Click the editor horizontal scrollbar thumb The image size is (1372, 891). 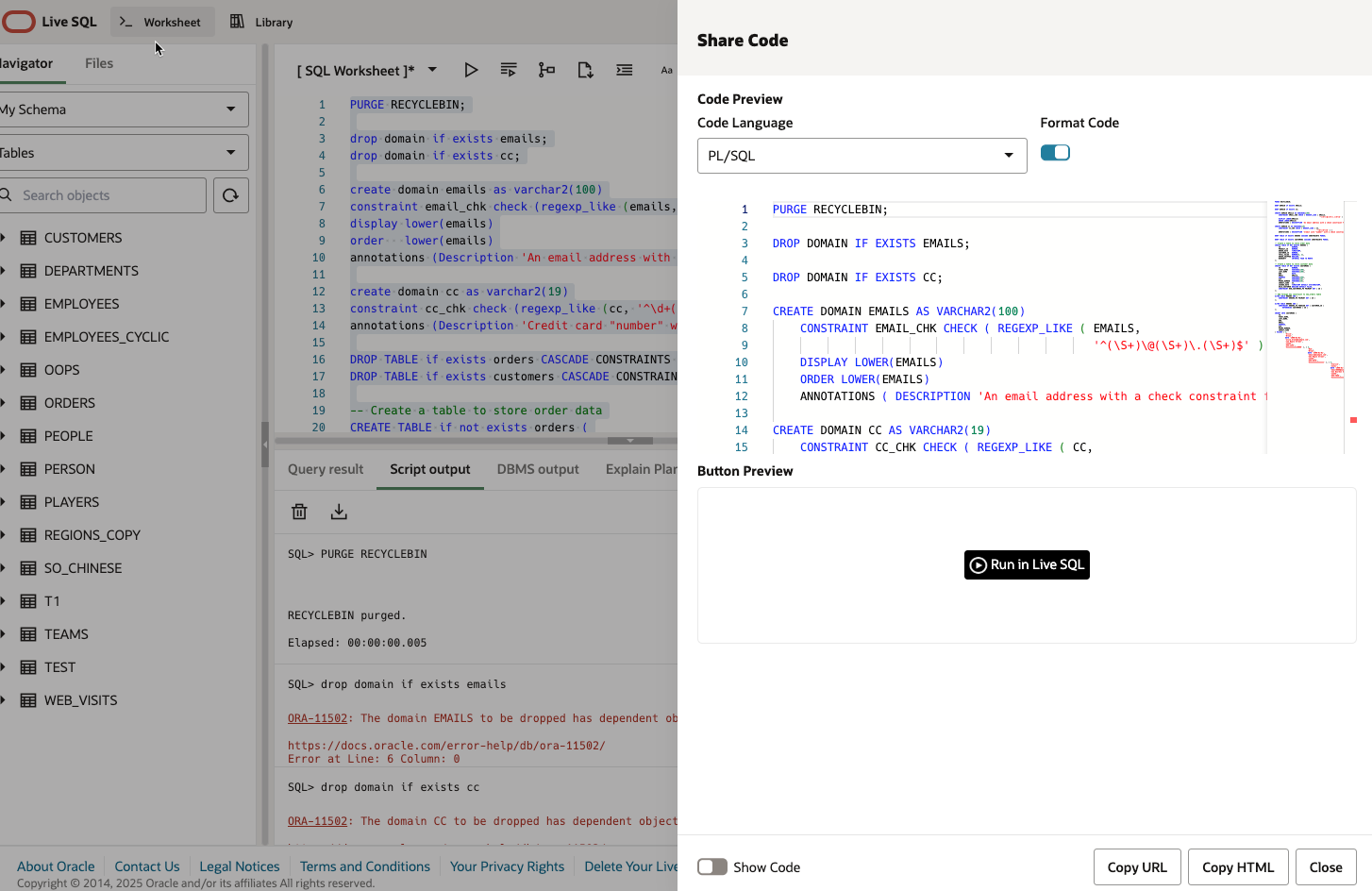630,441
